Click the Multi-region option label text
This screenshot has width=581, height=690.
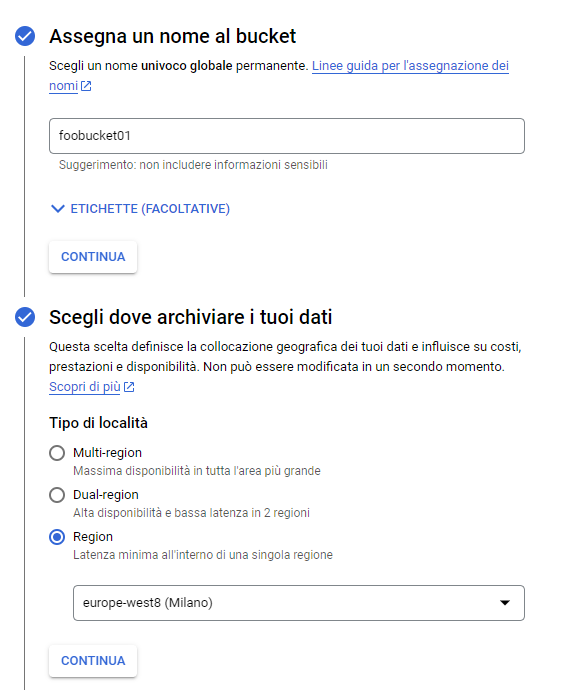coord(107,453)
